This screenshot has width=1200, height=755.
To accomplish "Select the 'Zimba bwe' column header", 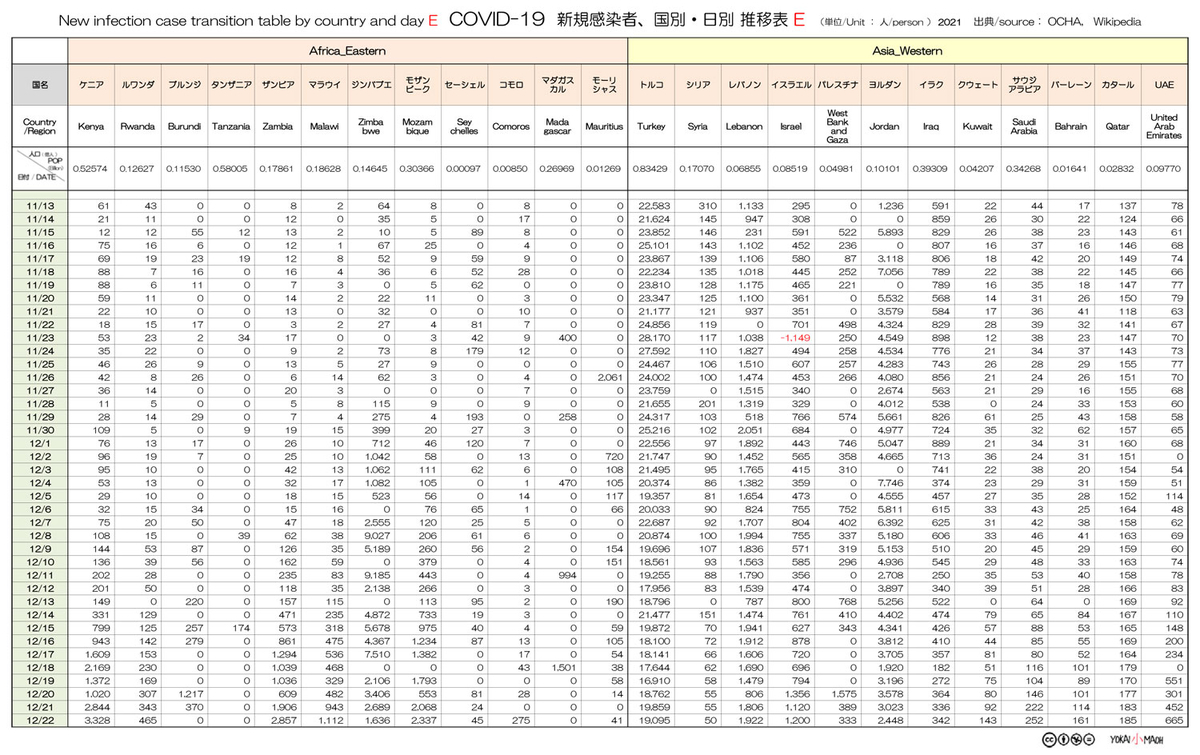I will coord(370,127).
